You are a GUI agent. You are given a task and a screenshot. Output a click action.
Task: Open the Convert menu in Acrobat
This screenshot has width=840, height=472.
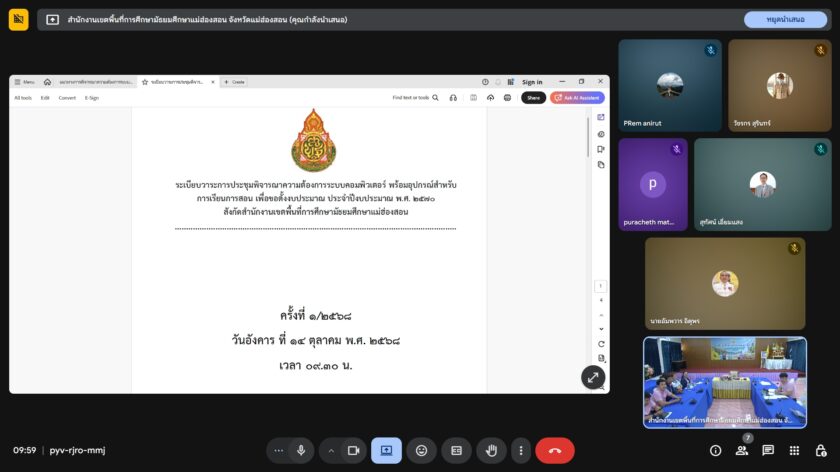[67, 98]
